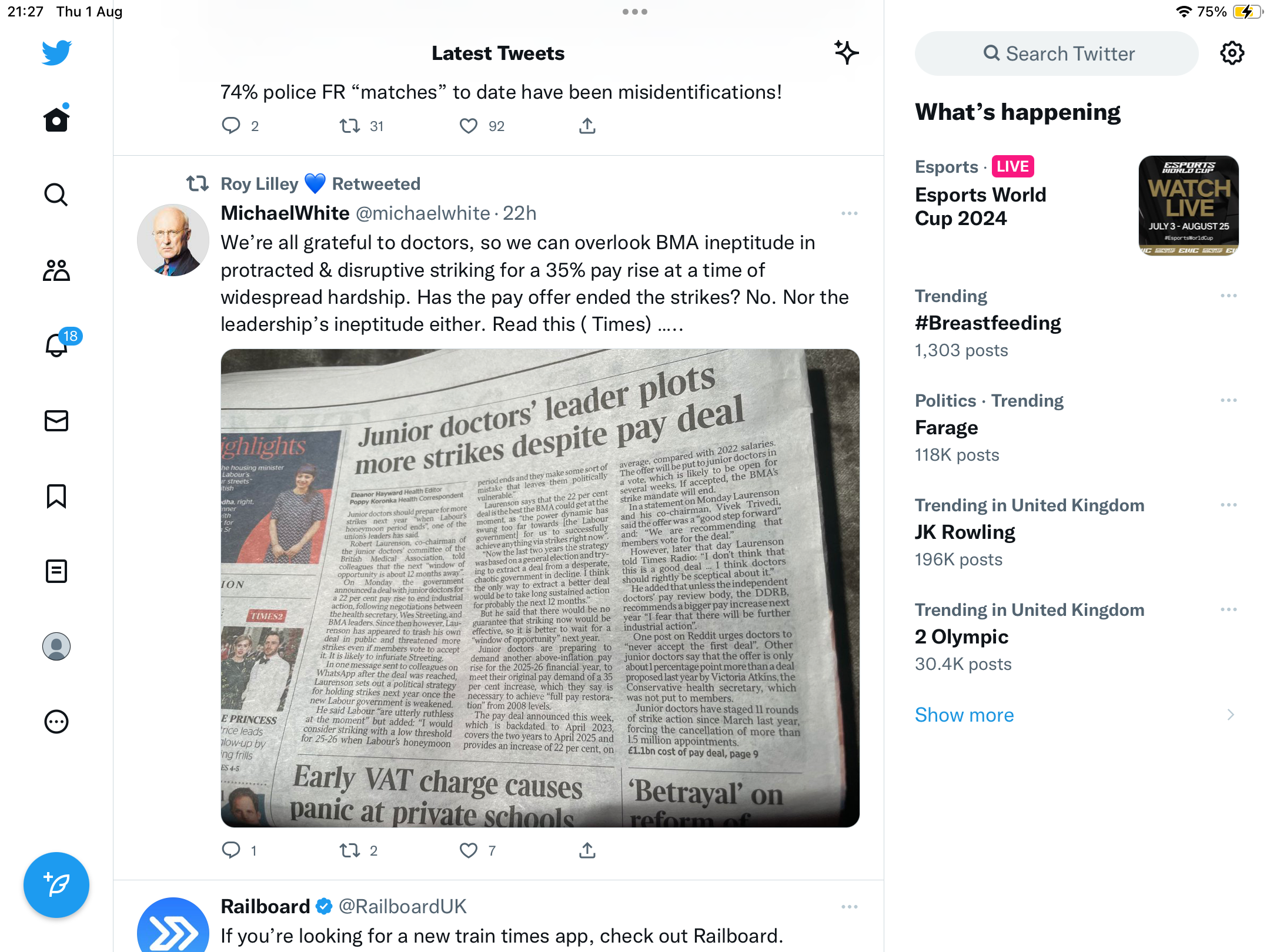
Task: Open the Lists icon in sidebar
Action: coord(56,571)
